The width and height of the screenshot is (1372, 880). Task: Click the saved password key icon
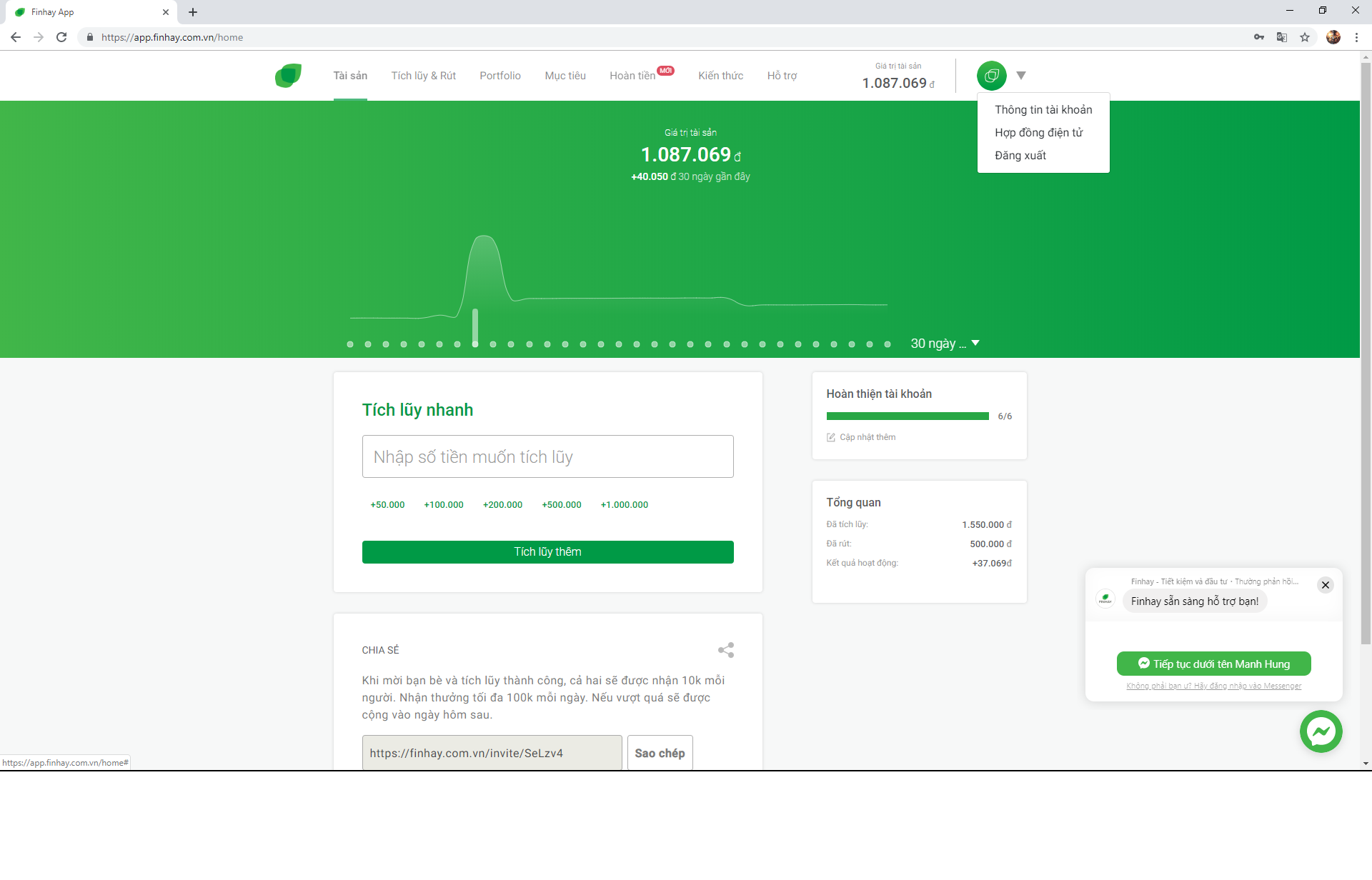coord(1259,37)
